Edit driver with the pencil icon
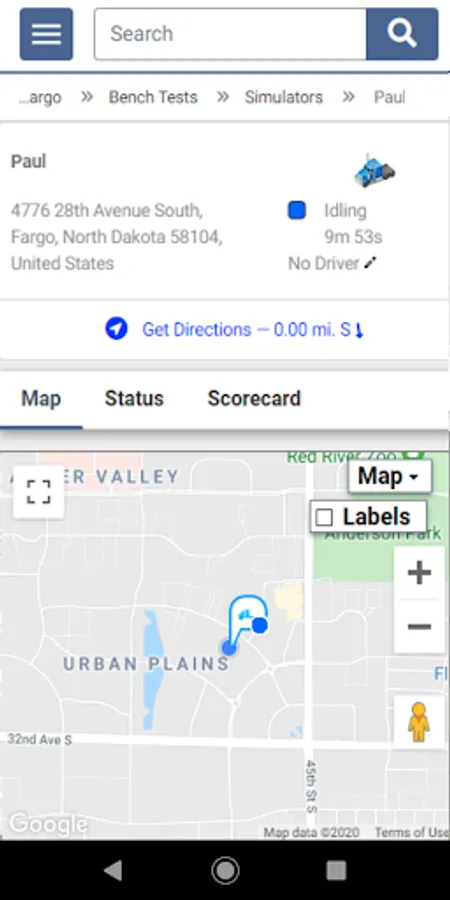Image resolution: width=450 pixels, height=900 pixels. [x=371, y=263]
